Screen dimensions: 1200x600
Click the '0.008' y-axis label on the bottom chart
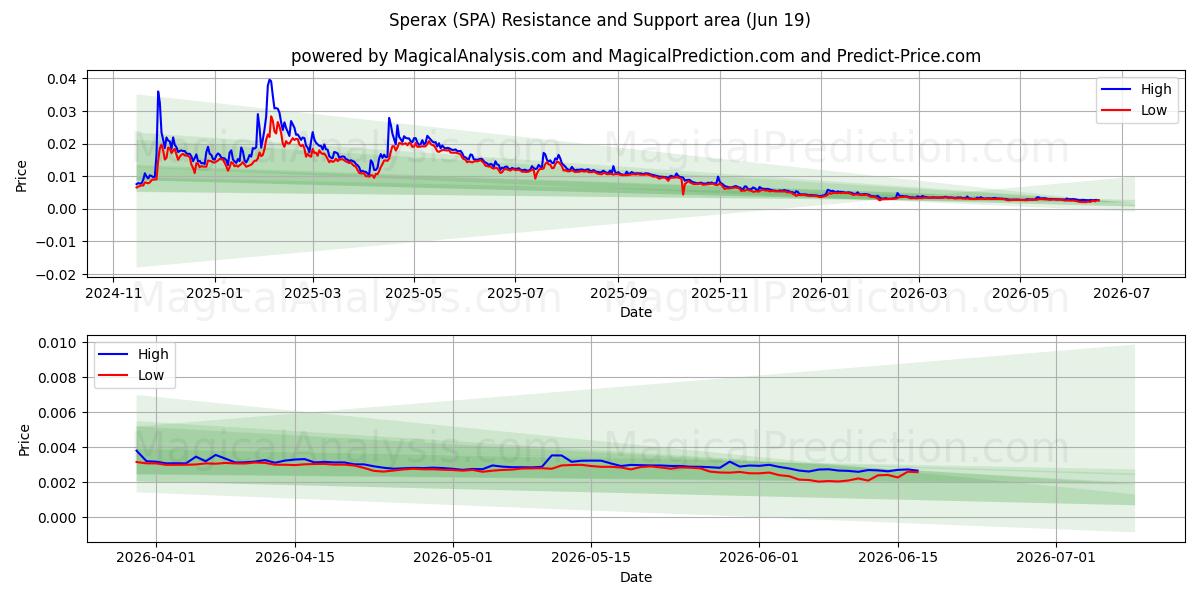coord(57,378)
